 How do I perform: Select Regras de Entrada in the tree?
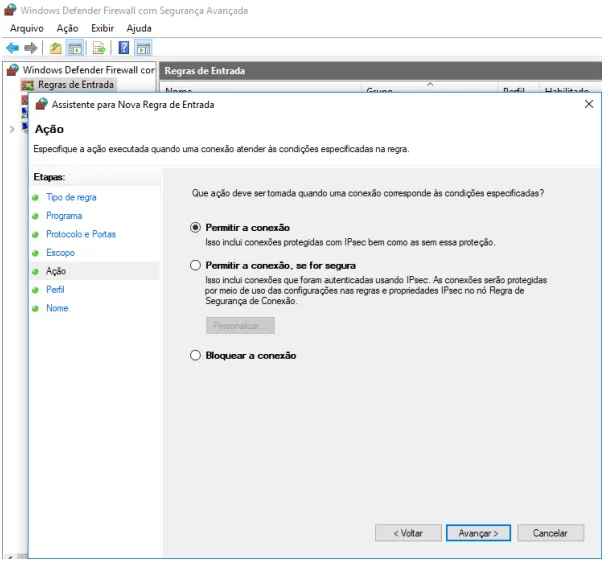[x=76, y=84]
